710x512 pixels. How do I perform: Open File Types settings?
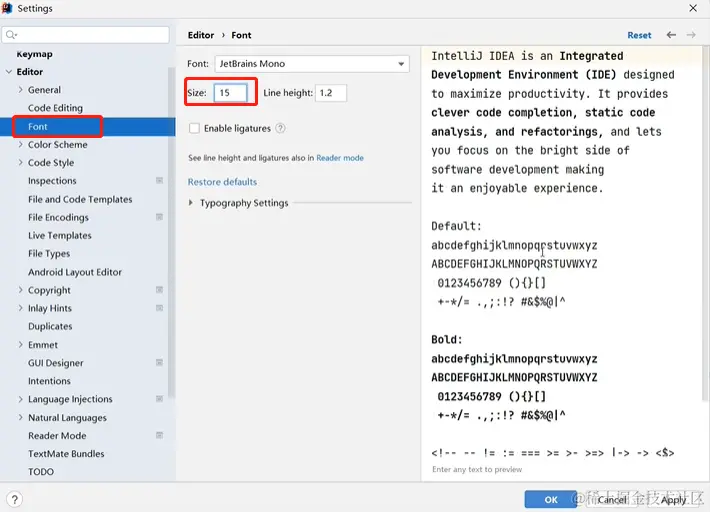(x=49, y=254)
